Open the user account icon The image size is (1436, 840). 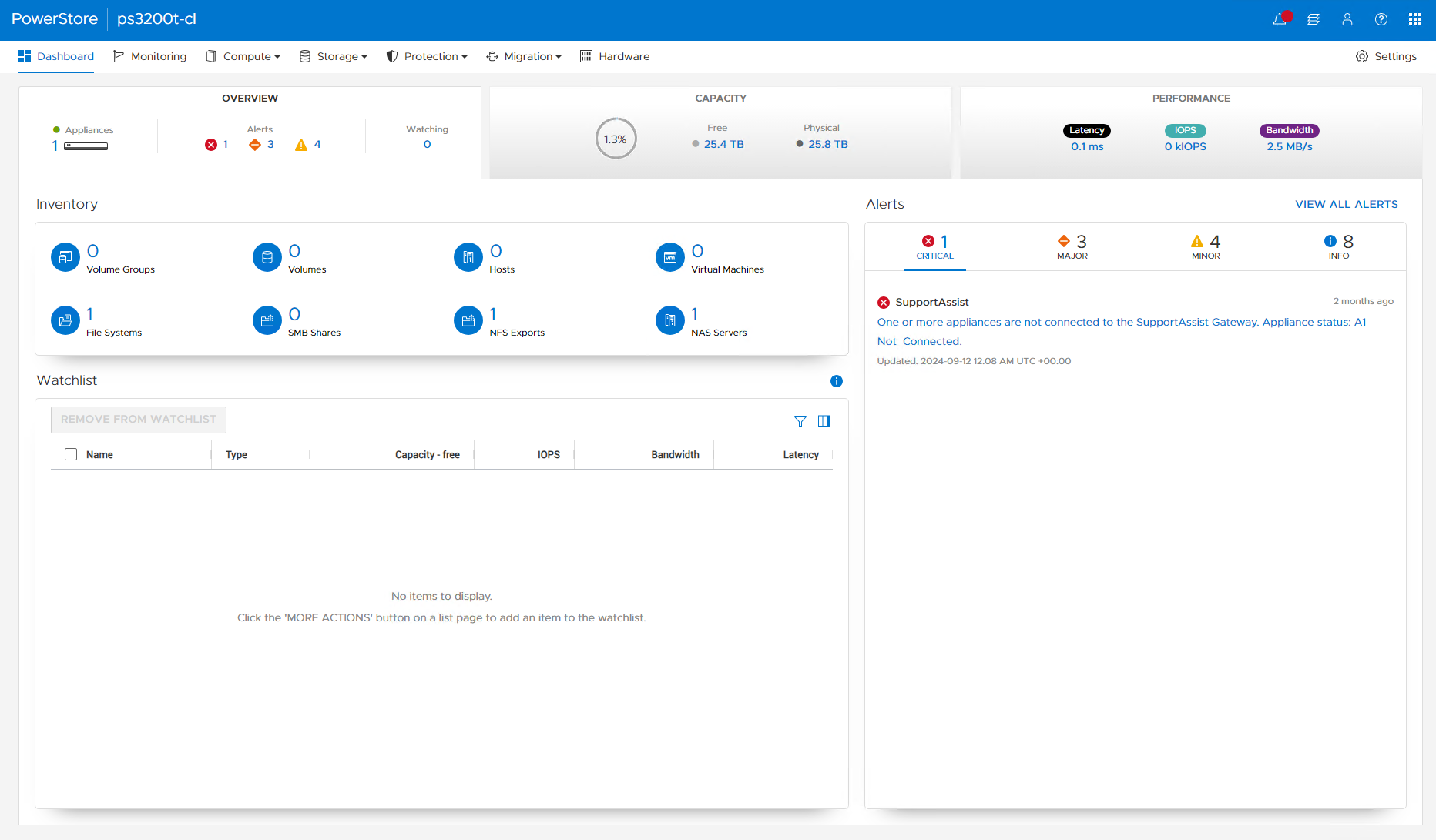click(1347, 19)
